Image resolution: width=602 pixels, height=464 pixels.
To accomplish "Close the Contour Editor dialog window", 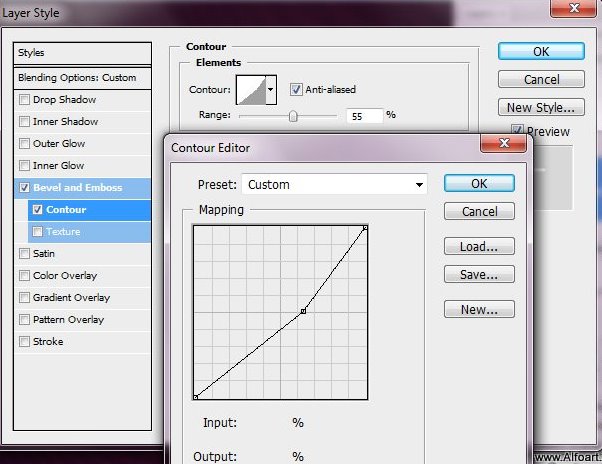I will [x=505, y=147].
